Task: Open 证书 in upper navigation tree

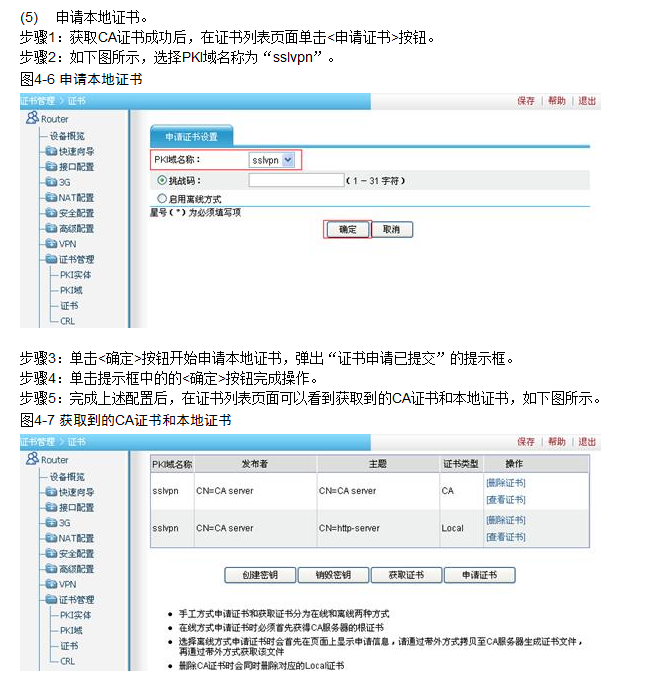Action: coord(69,305)
